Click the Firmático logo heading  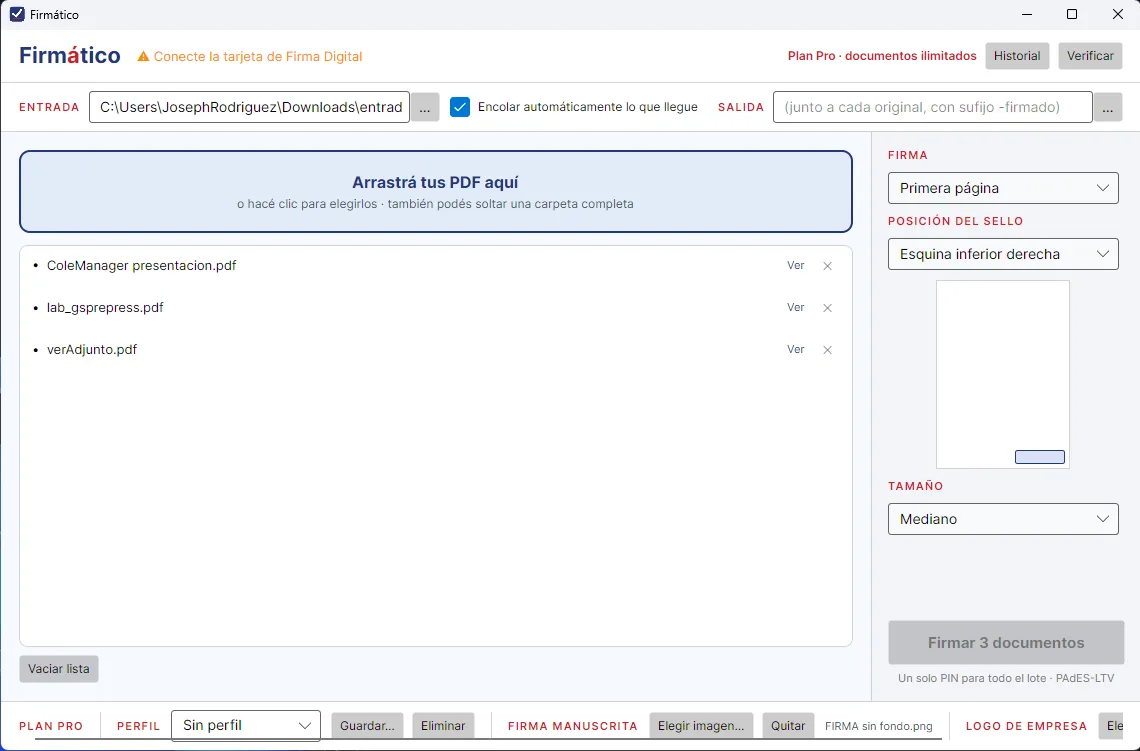click(x=70, y=55)
